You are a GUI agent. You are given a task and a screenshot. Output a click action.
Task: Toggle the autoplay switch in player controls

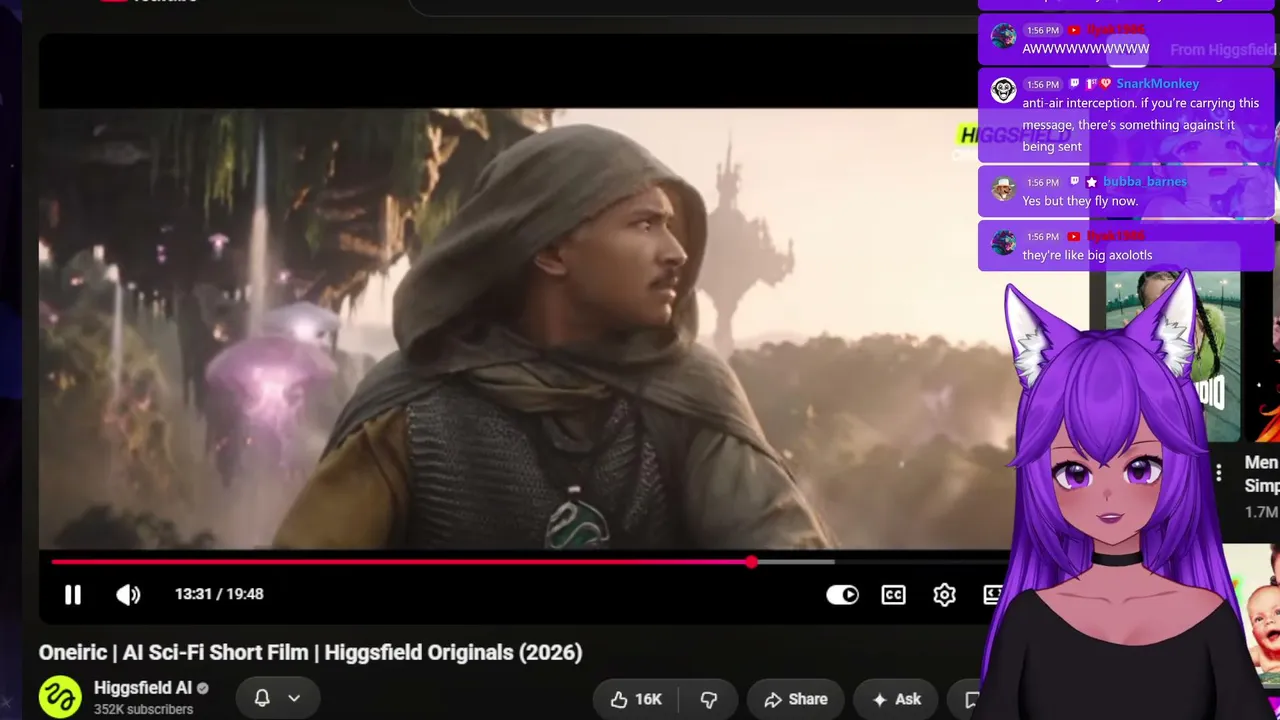(x=842, y=595)
